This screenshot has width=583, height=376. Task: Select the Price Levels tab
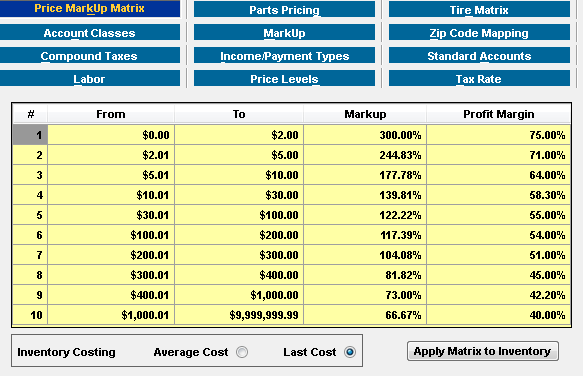pos(284,78)
